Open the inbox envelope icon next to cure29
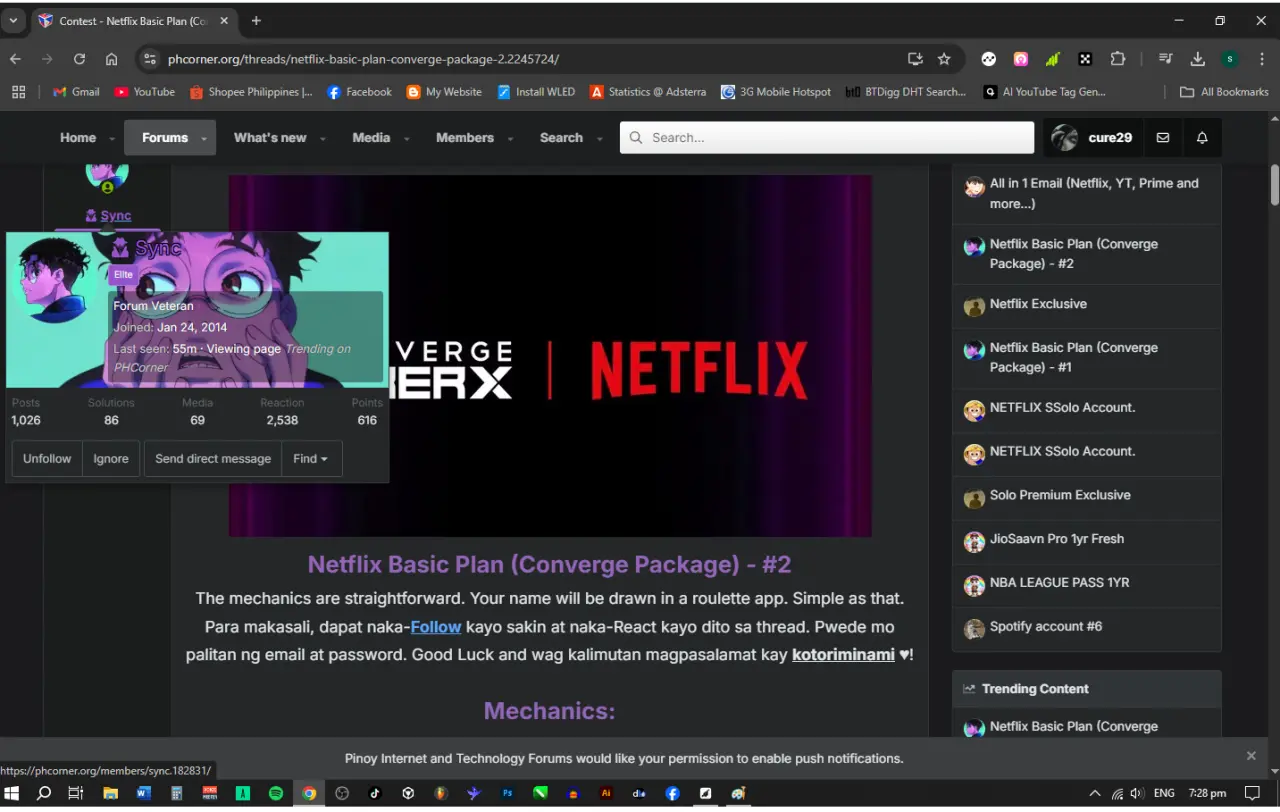This screenshot has height=812, width=1280. [1162, 138]
